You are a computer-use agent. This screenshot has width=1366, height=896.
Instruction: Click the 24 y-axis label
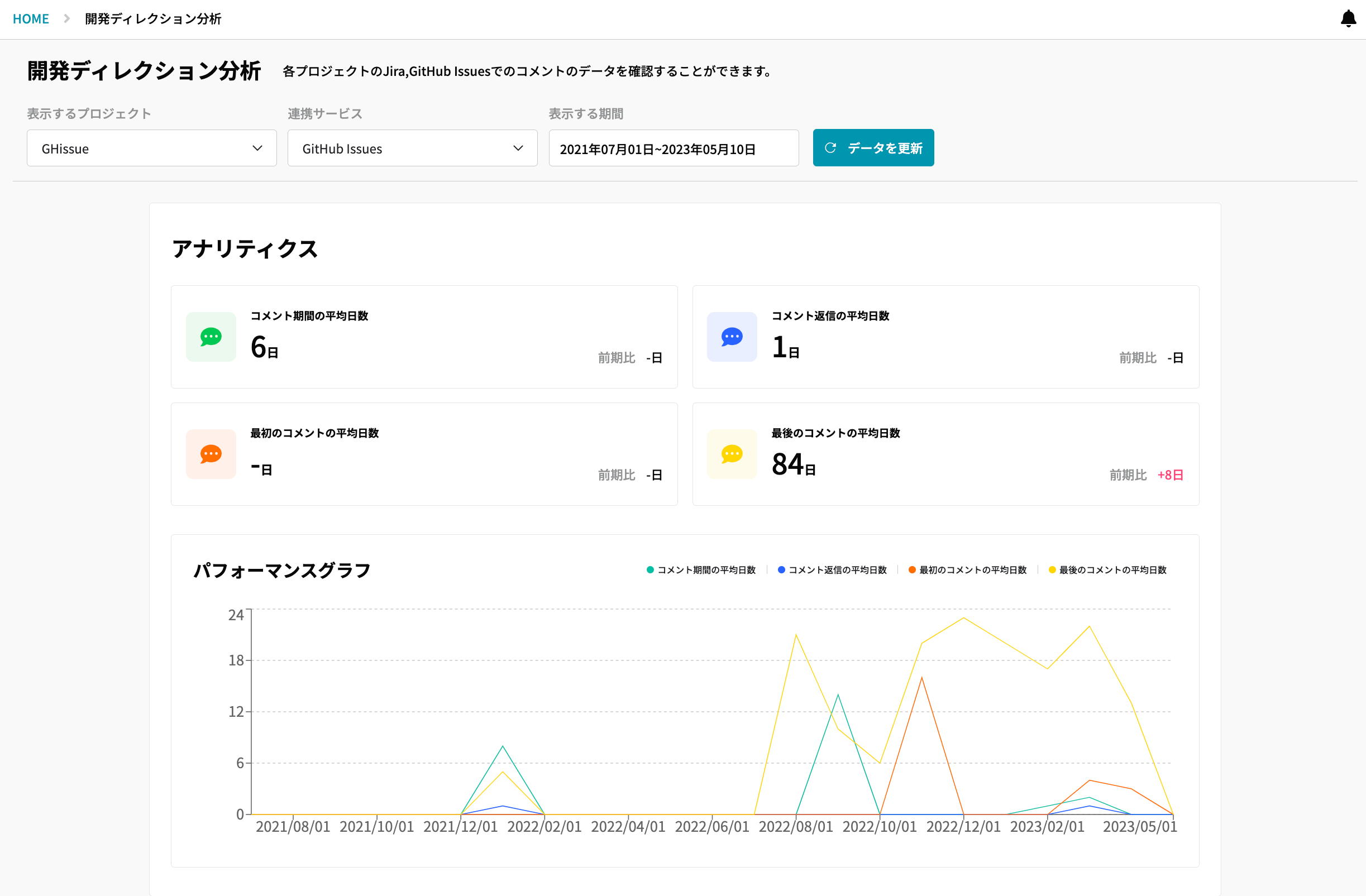(x=236, y=615)
